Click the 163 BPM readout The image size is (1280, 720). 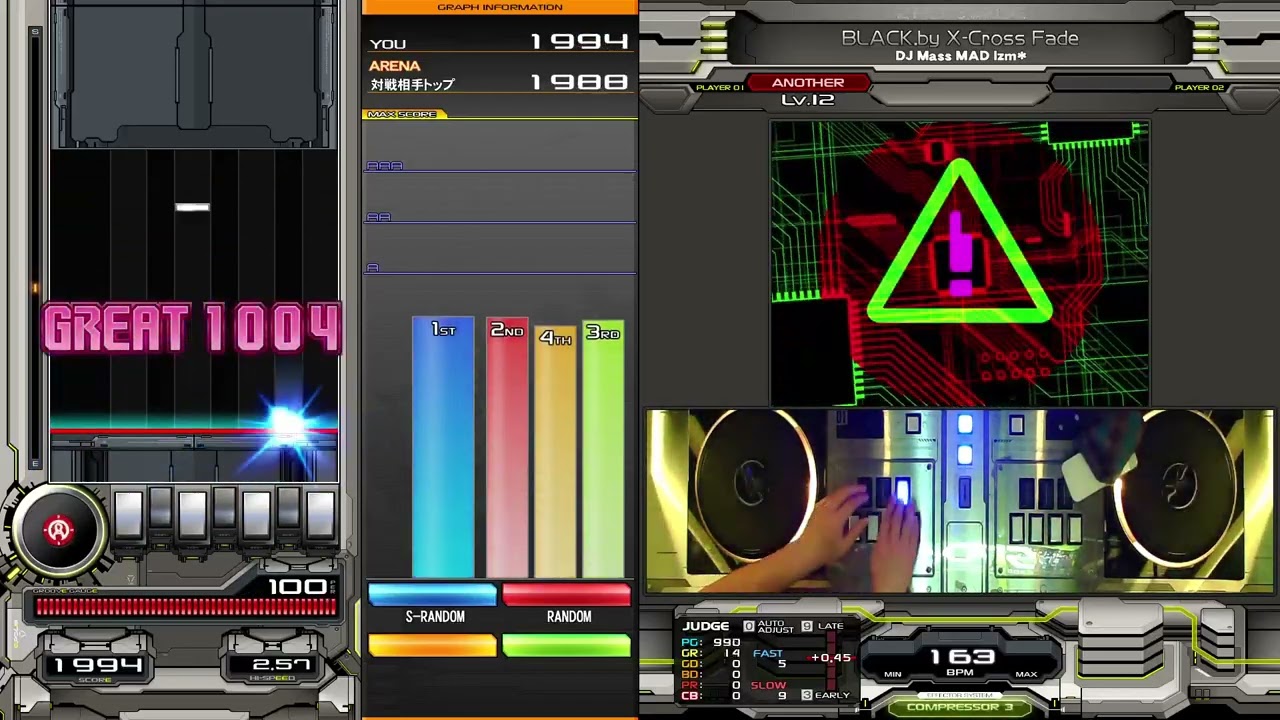[962, 657]
